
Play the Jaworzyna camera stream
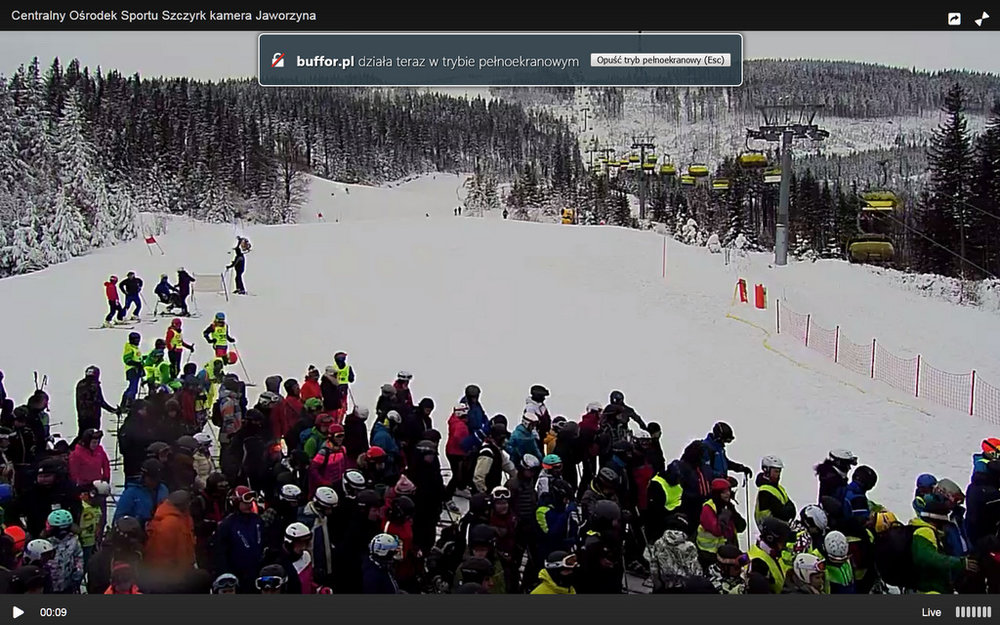(18, 612)
